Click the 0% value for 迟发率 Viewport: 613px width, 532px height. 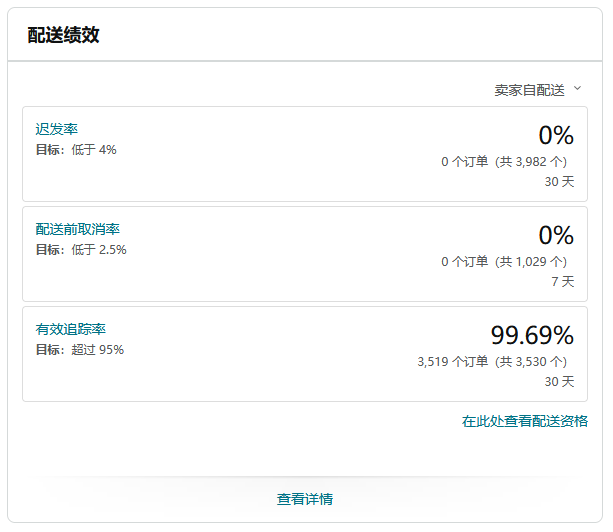pos(556,135)
